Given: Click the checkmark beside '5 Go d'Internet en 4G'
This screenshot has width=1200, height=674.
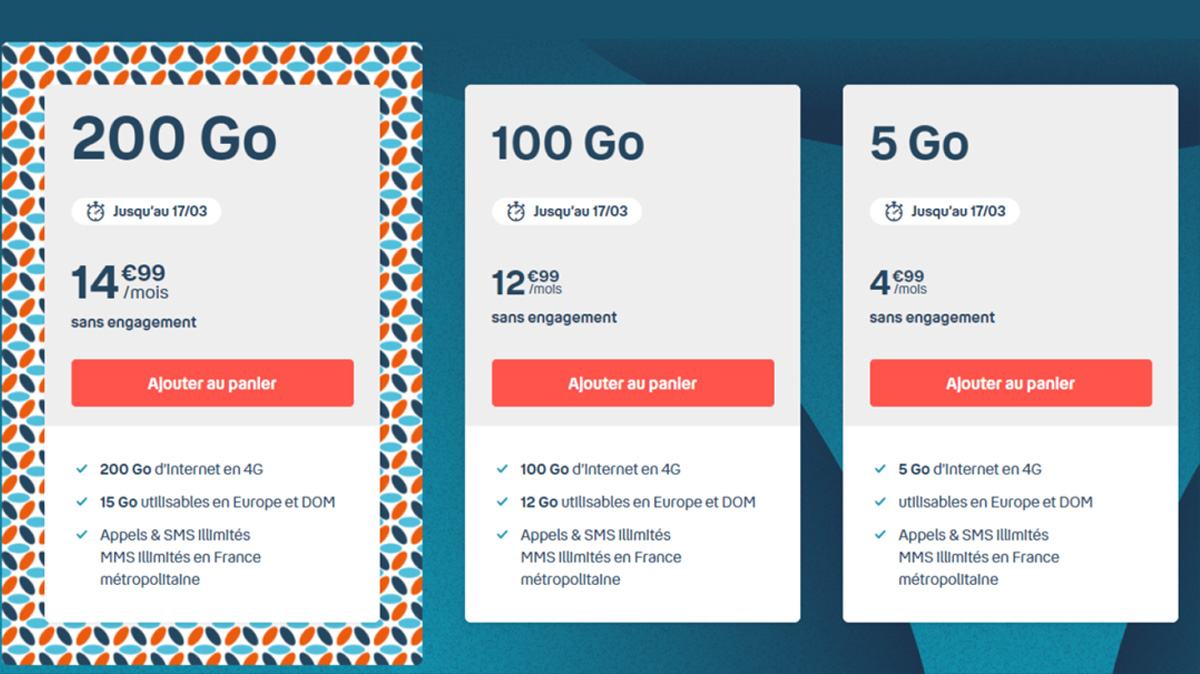Looking at the screenshot, I should pos(880,468).
